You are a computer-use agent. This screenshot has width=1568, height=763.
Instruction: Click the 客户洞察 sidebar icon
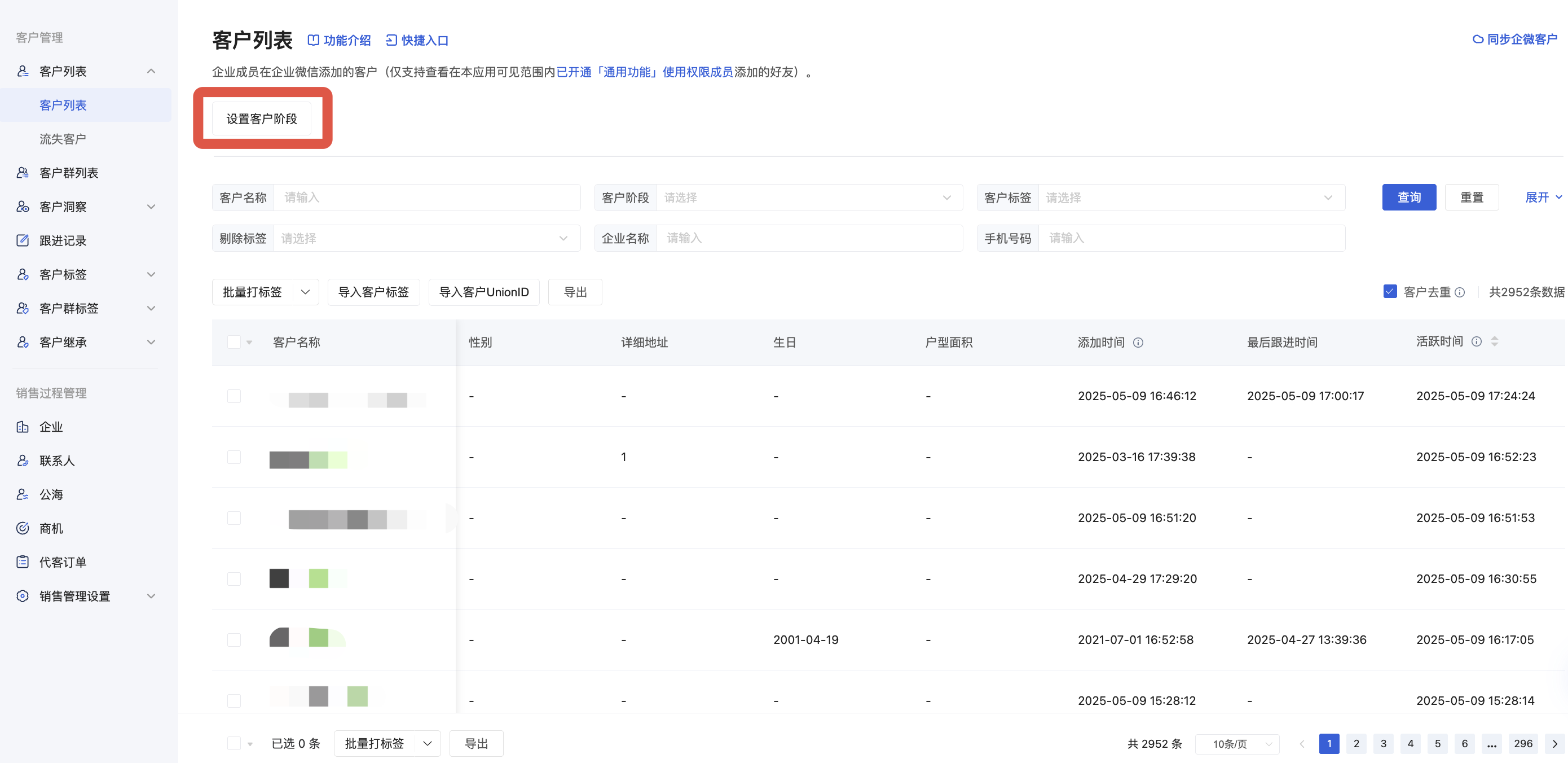coord(23,207)
